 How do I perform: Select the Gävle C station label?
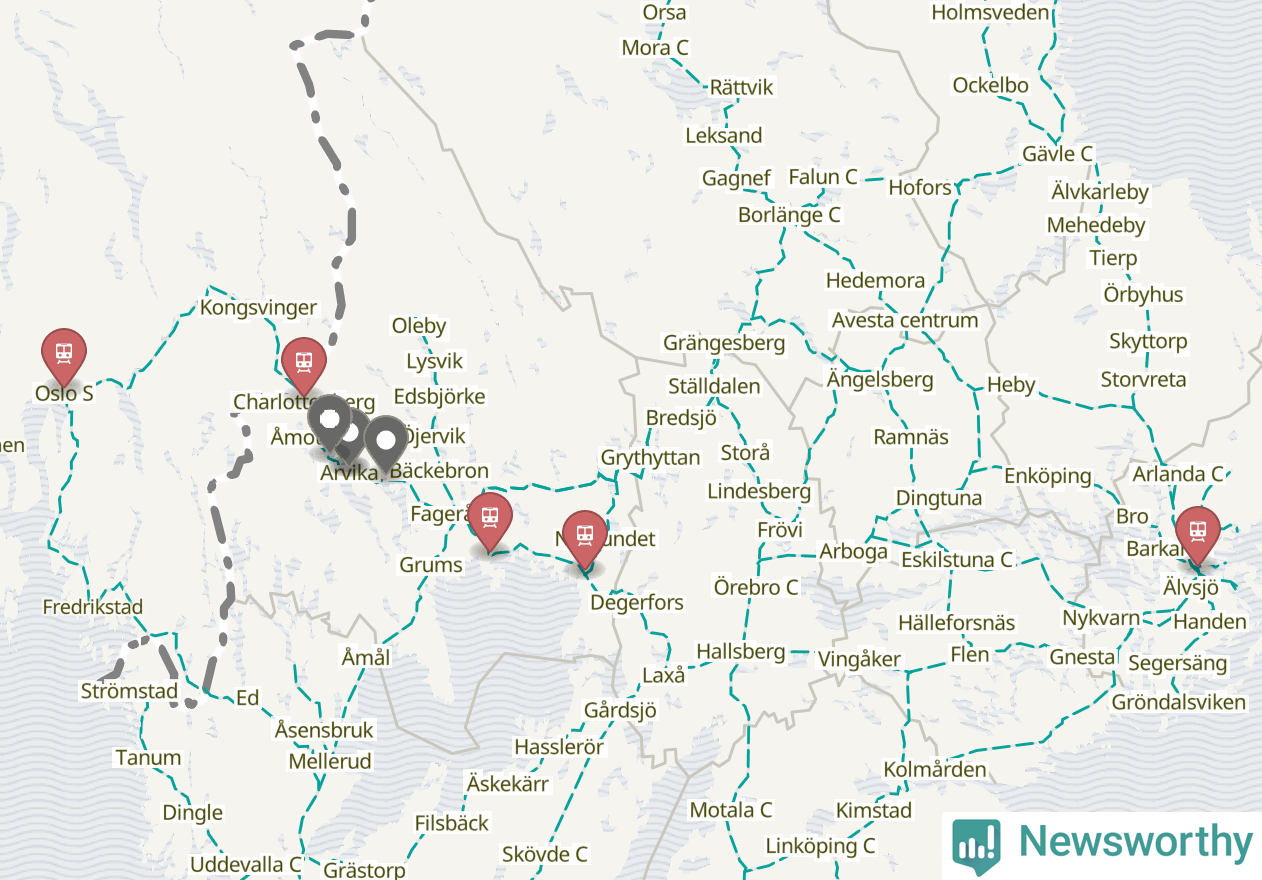(1057, 154)
